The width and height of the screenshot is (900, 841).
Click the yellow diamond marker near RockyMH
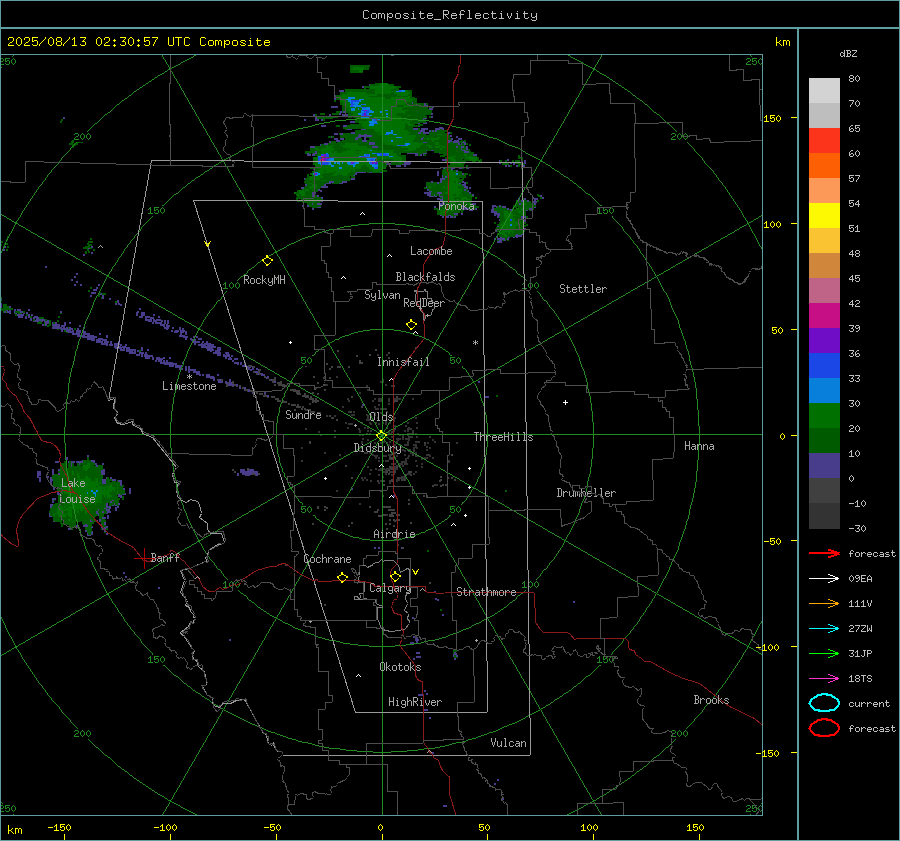tap(267, 261)
